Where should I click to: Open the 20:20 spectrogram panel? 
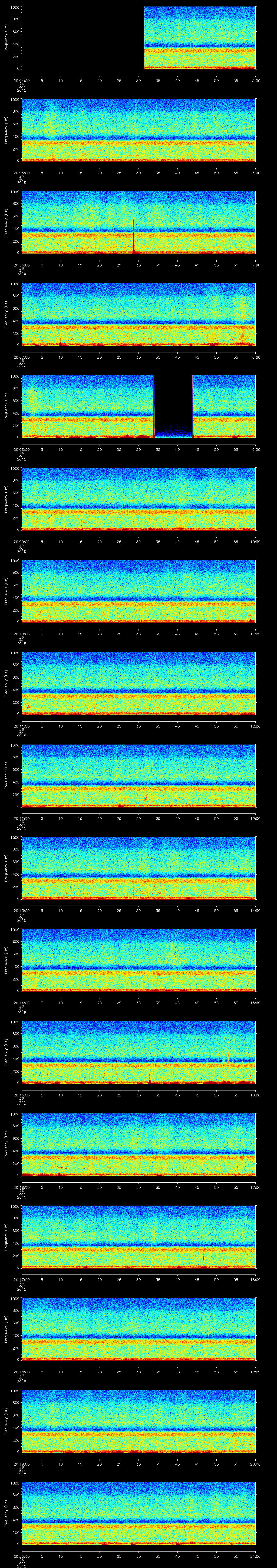(138, 1513)
